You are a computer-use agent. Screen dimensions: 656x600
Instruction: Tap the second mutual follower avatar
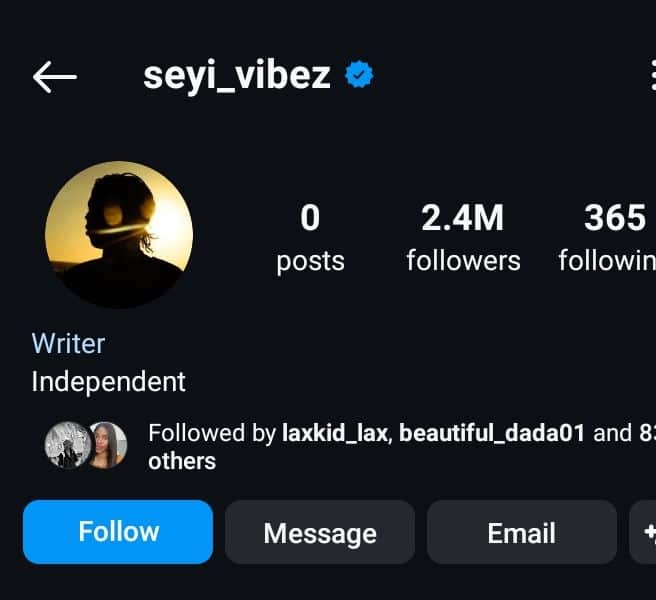click(x=106, y=445)
